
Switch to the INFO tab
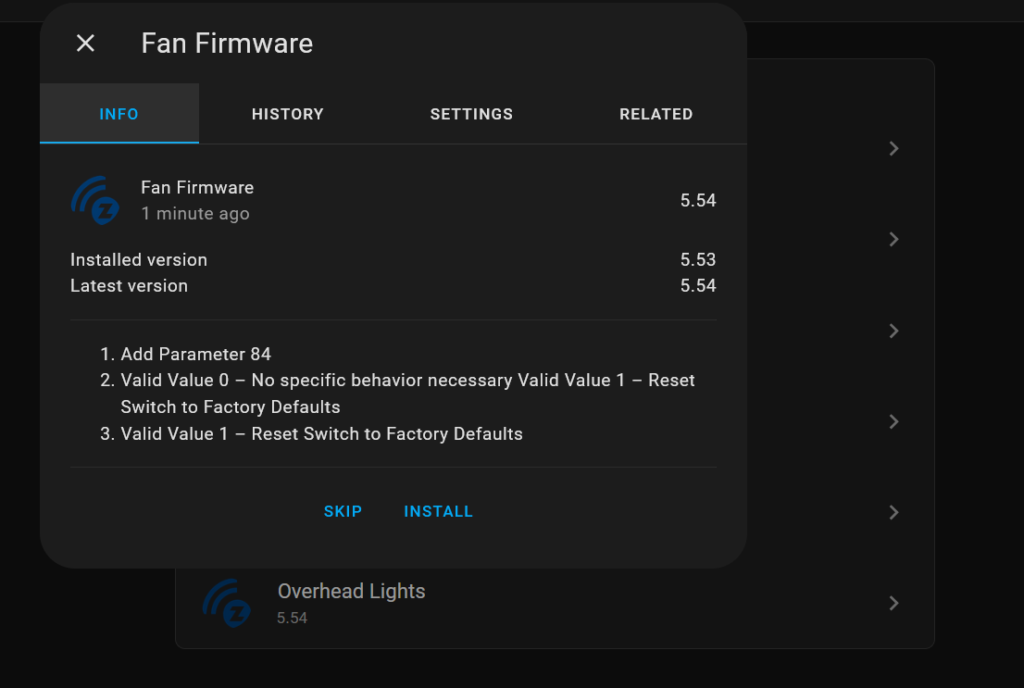119,114
